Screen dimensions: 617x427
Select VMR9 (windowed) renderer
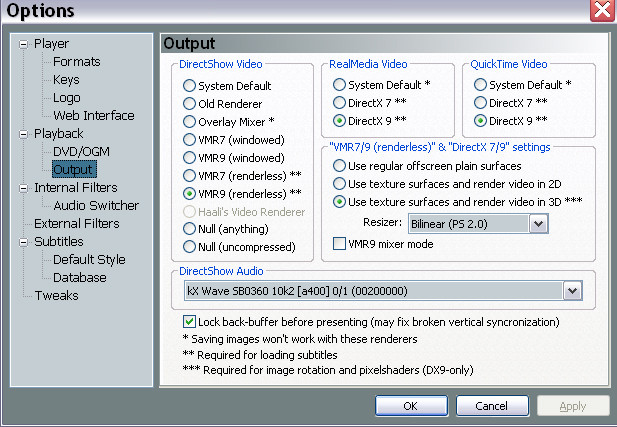click(x=234, y=158)
